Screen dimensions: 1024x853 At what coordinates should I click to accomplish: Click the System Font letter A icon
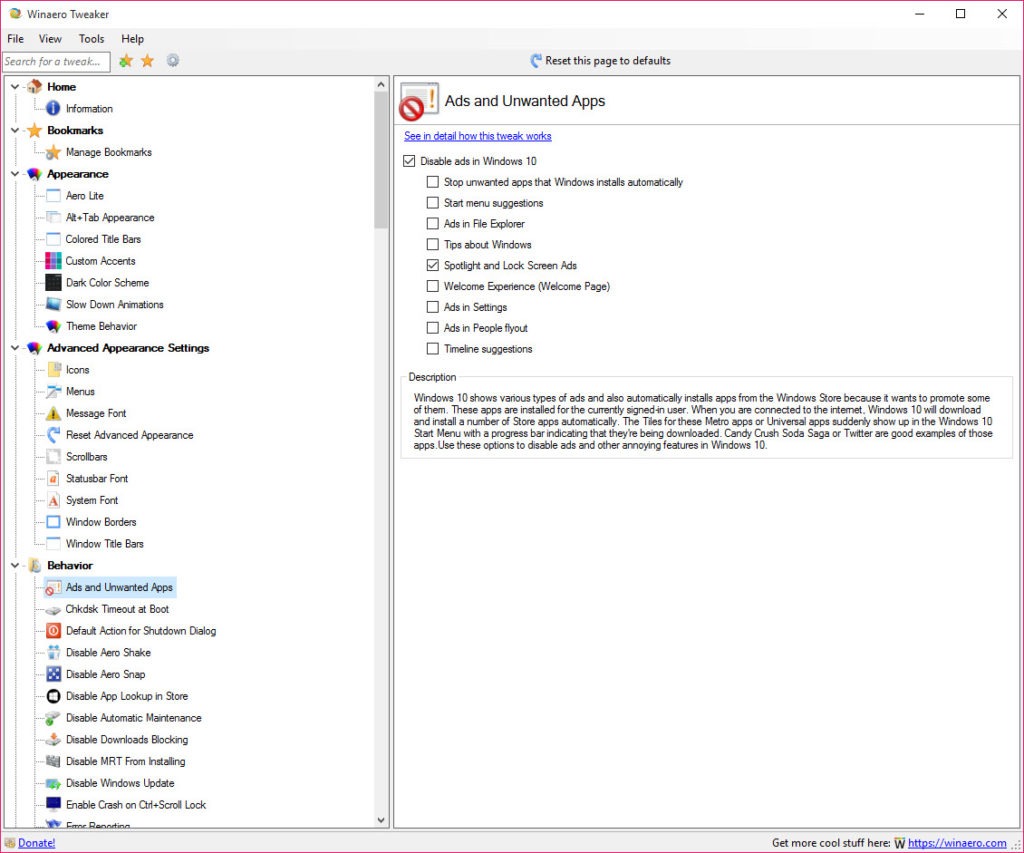(53, 500)
